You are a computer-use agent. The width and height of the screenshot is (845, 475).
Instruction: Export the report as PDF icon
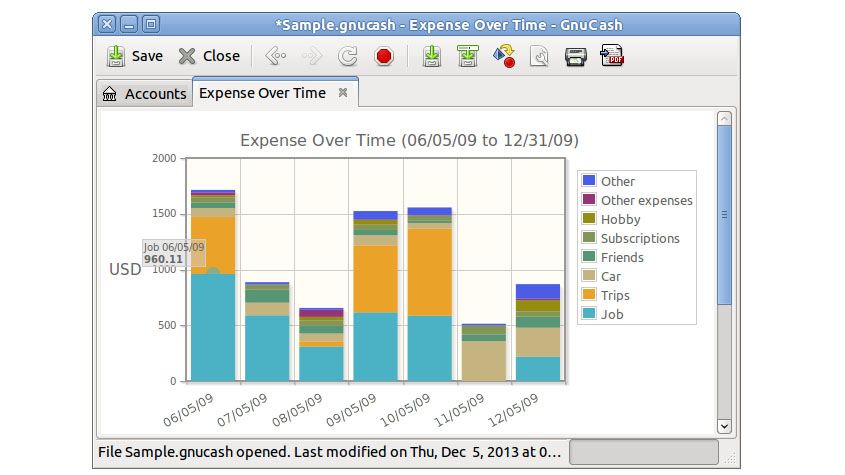(x=612, y=56)
